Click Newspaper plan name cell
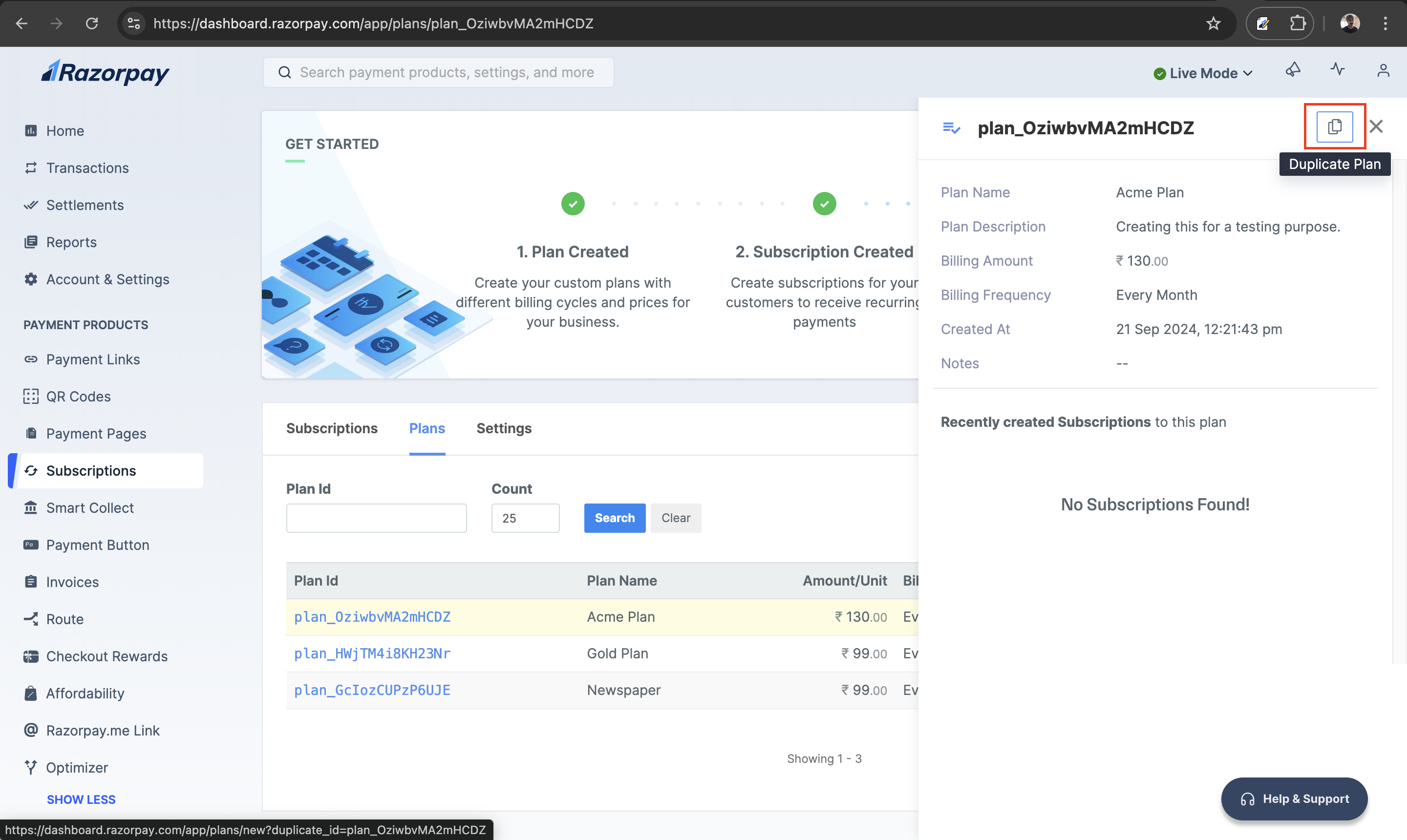Screen dimensions: 1407x840 coord(623,690)
